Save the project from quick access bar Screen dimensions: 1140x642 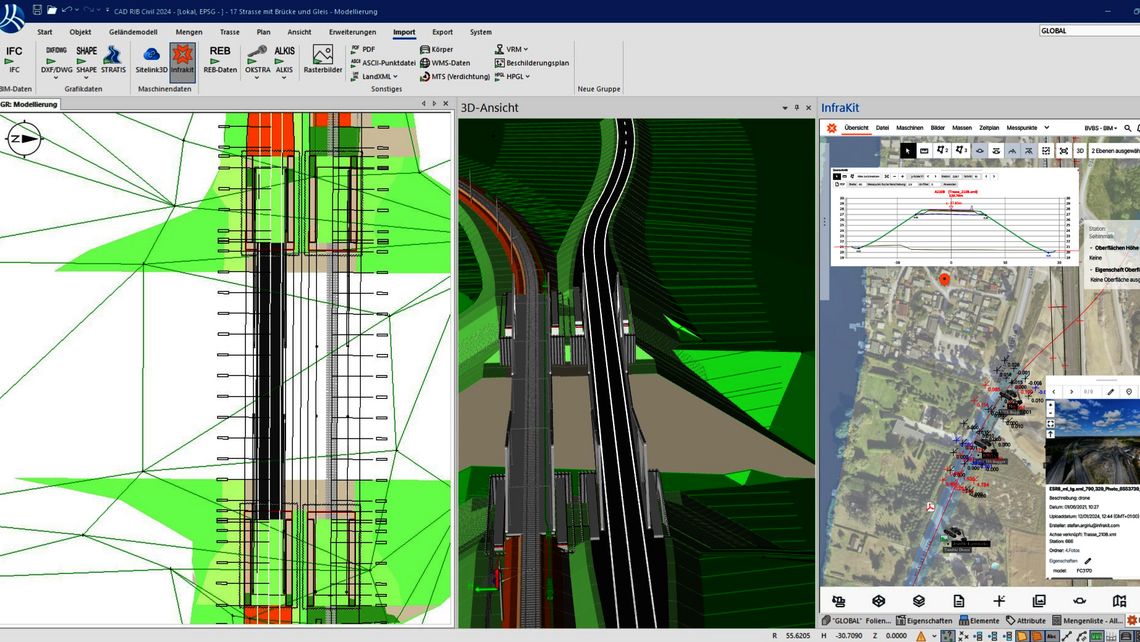click(x=37, y=10)
